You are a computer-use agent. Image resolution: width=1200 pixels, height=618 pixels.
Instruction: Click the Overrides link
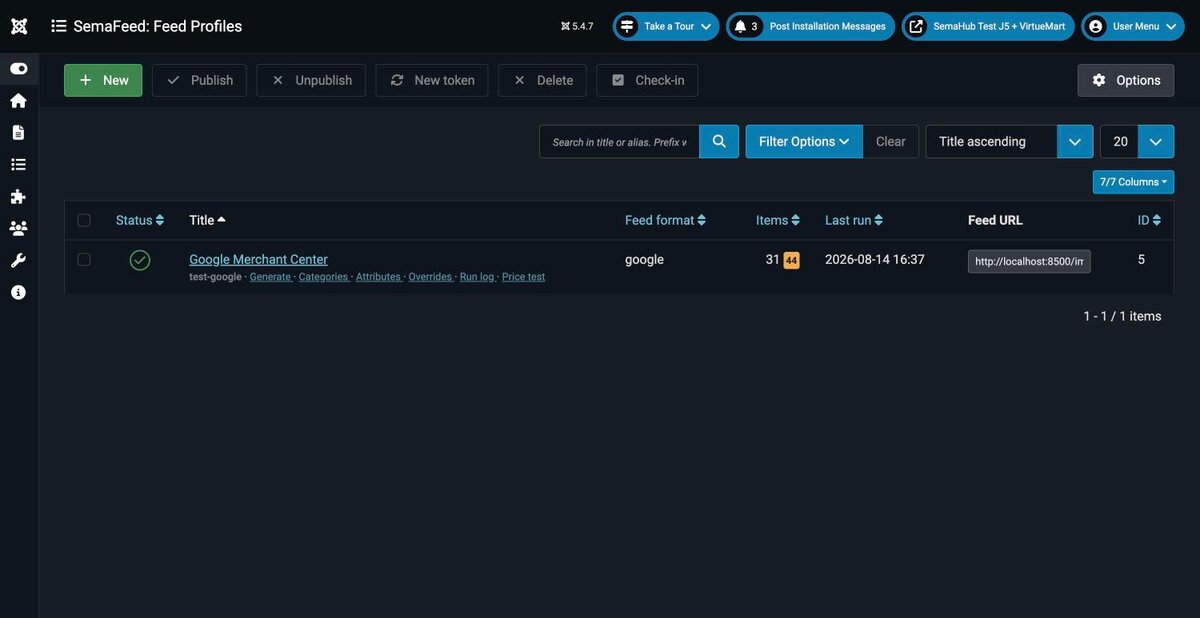430,277
